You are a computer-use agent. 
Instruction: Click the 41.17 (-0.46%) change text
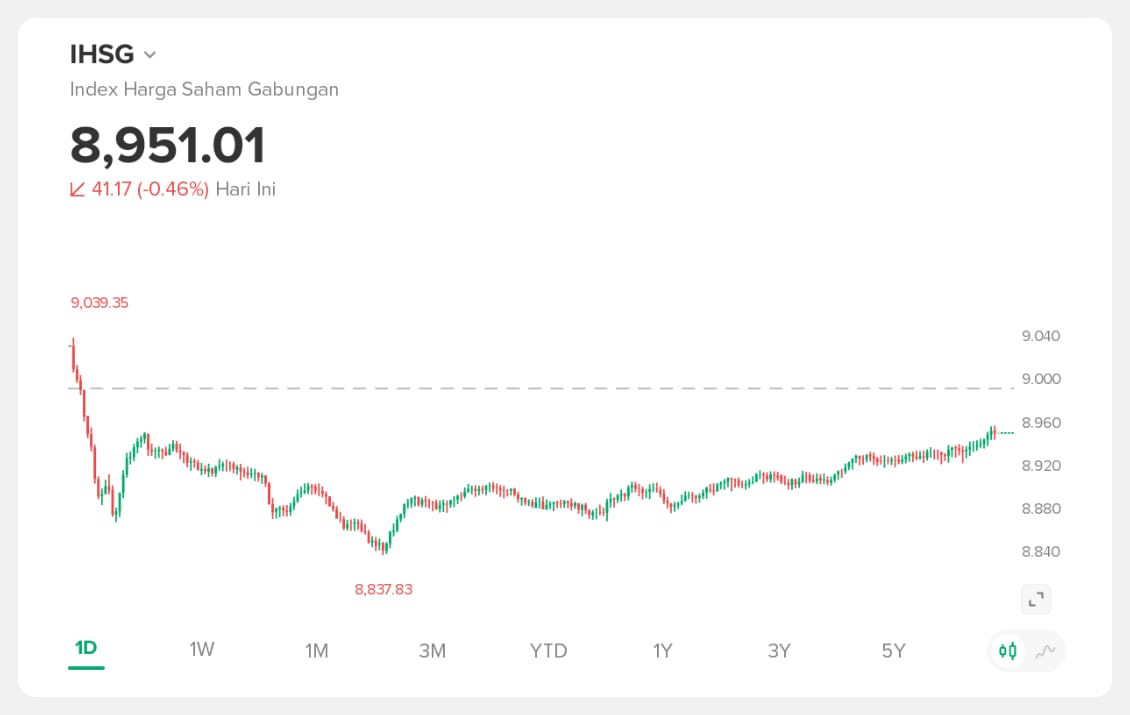coord(150,189)
